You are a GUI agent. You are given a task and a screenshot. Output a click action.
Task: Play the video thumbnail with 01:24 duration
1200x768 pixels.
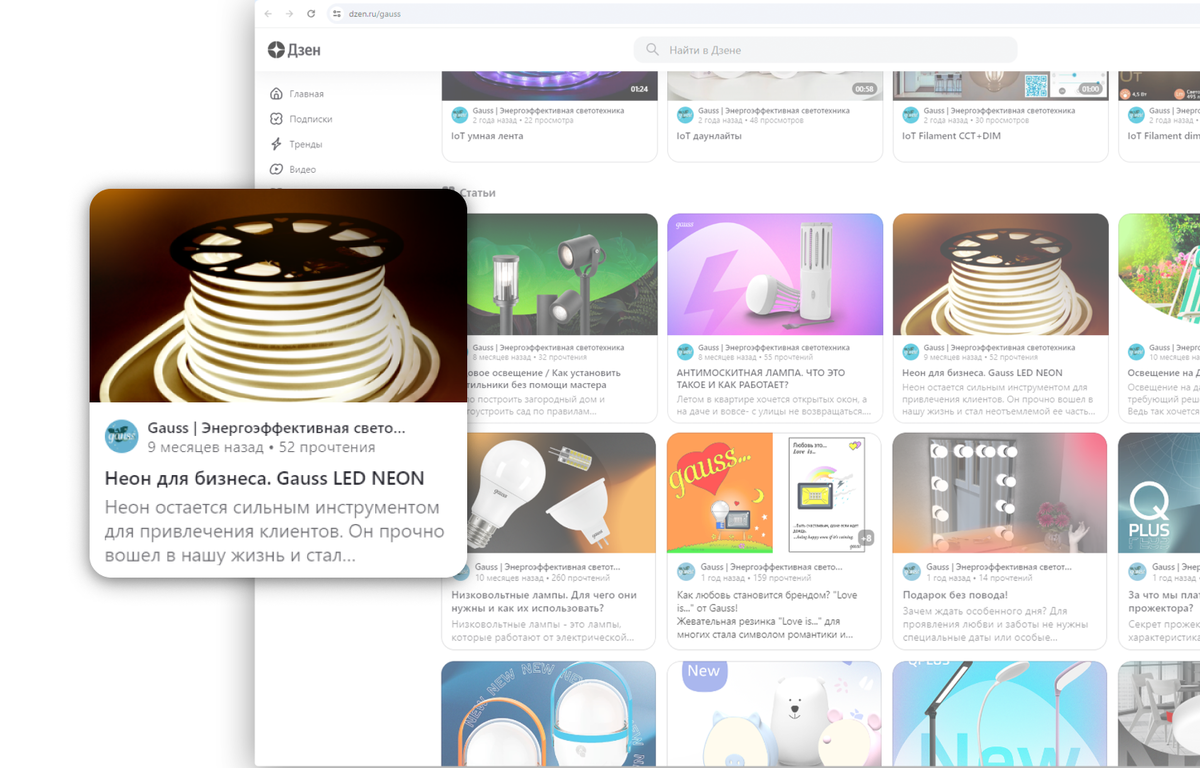(549, 85)
